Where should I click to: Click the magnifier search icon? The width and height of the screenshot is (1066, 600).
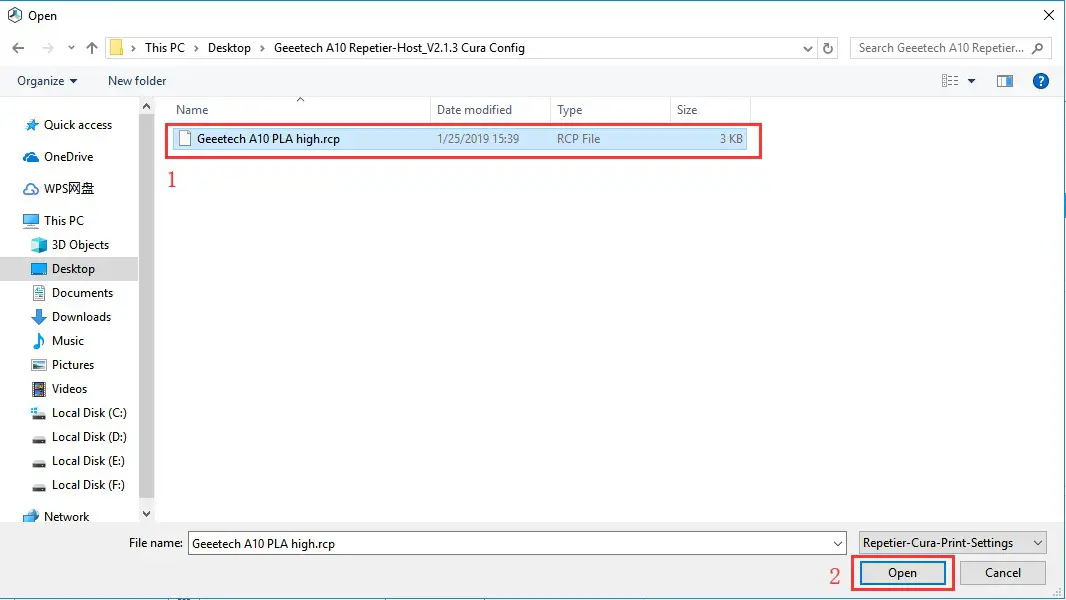[x=1037, y=48]
